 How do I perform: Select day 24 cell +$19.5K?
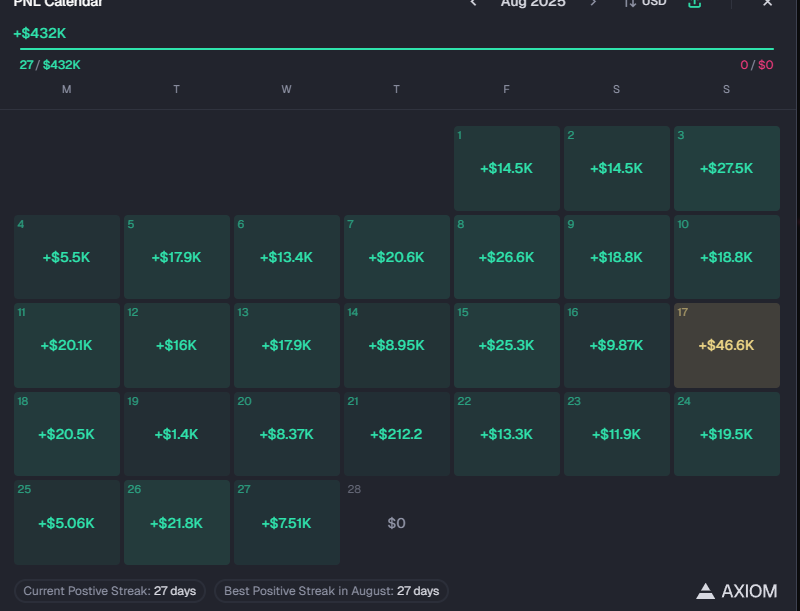(x=727, y=434)
